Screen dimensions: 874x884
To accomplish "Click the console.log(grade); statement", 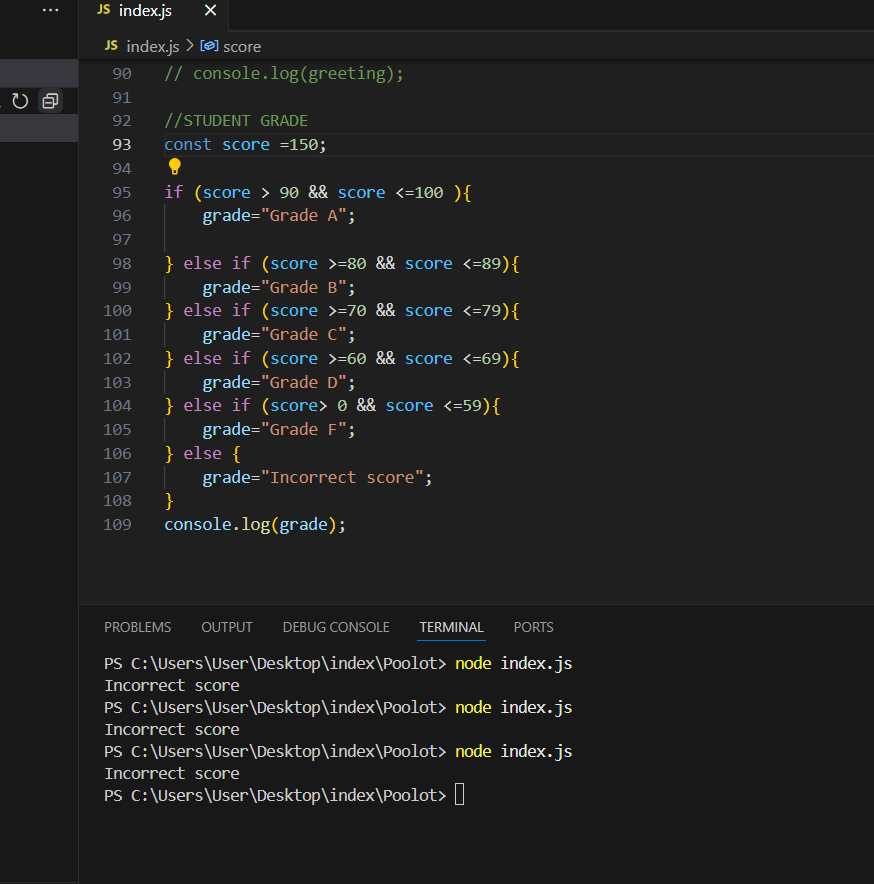I will [x=255, y=525].
